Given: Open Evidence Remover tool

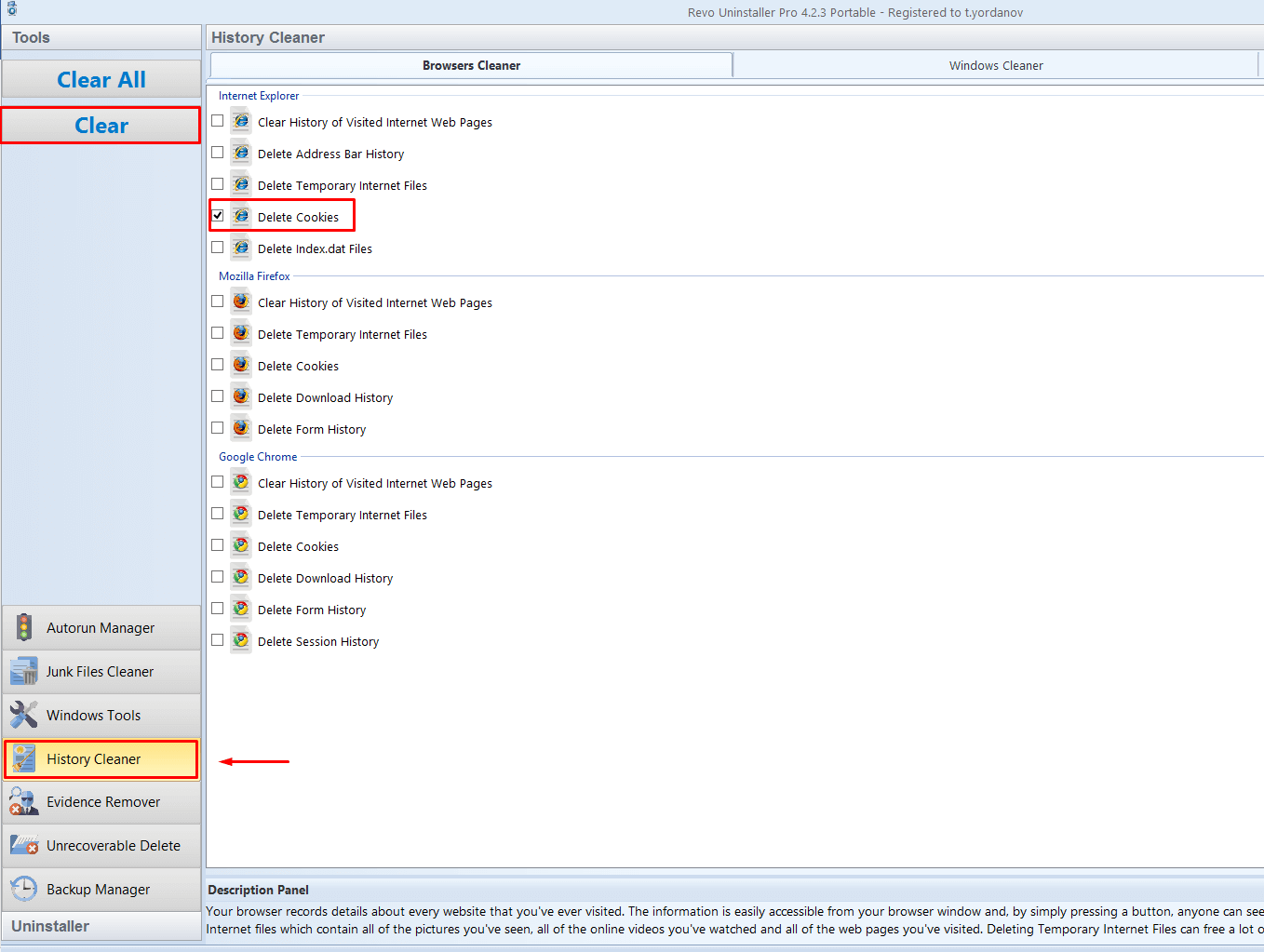Looking at the screenshot, I should pos(101,801).
